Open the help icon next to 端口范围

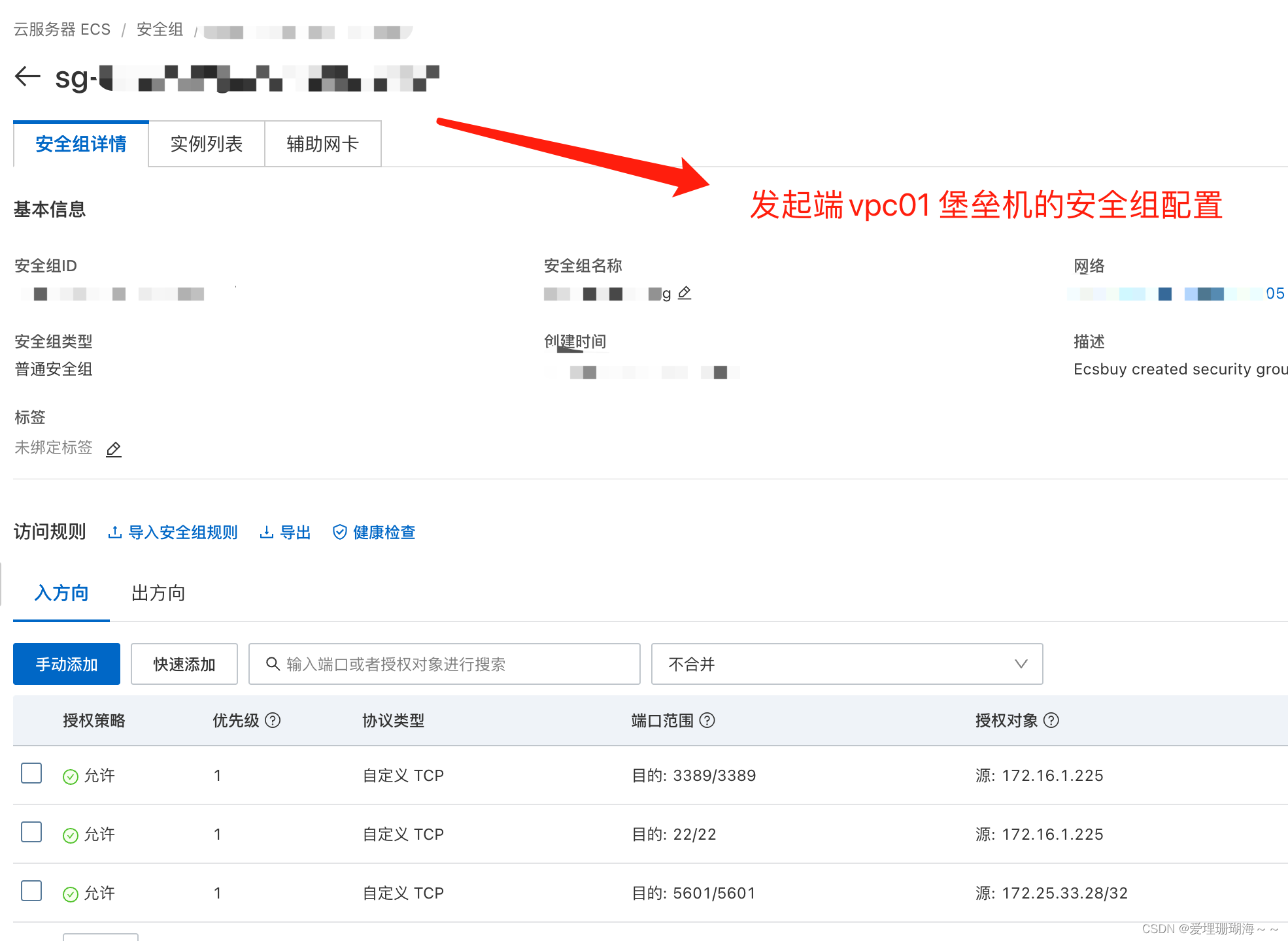tap(707, 720)
